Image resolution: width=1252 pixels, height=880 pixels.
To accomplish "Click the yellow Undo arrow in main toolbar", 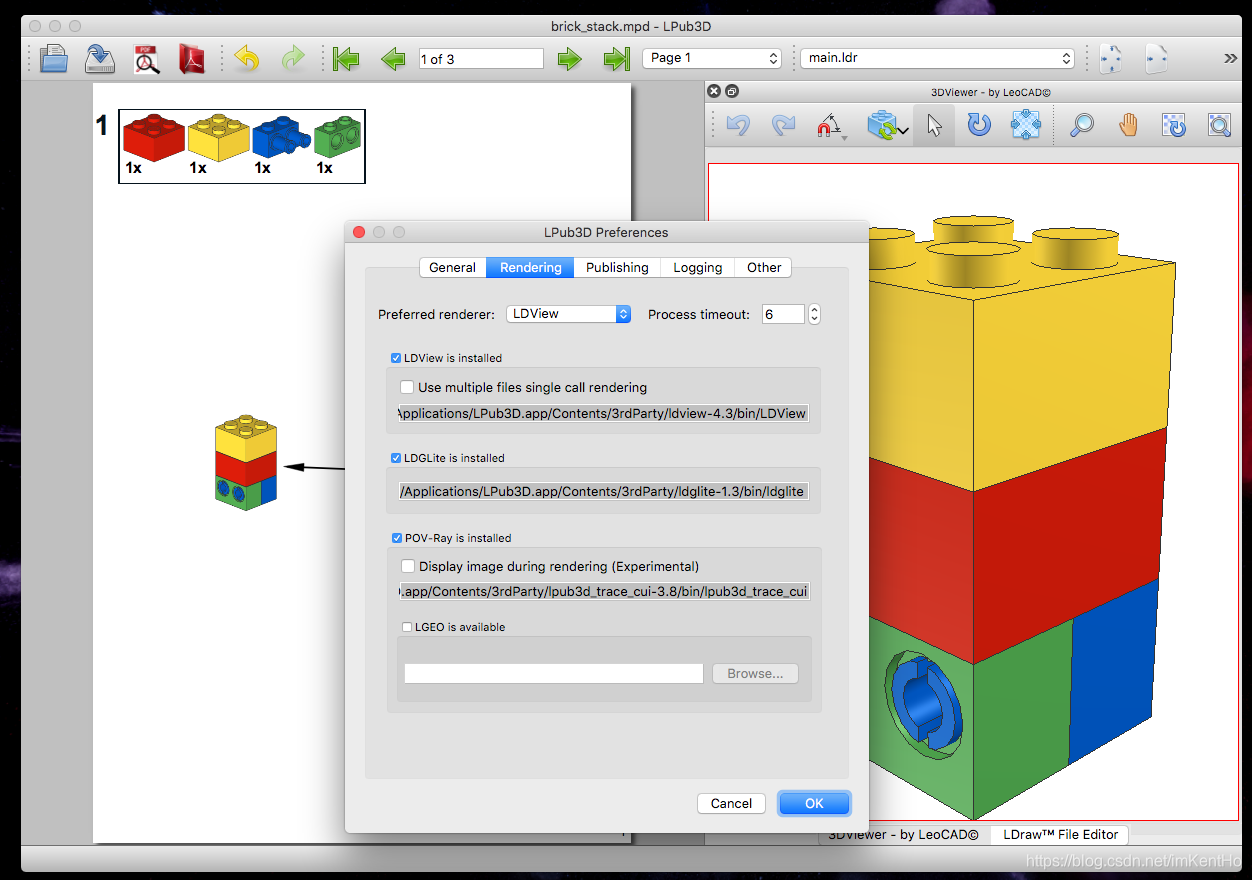I will pos(247,59).
